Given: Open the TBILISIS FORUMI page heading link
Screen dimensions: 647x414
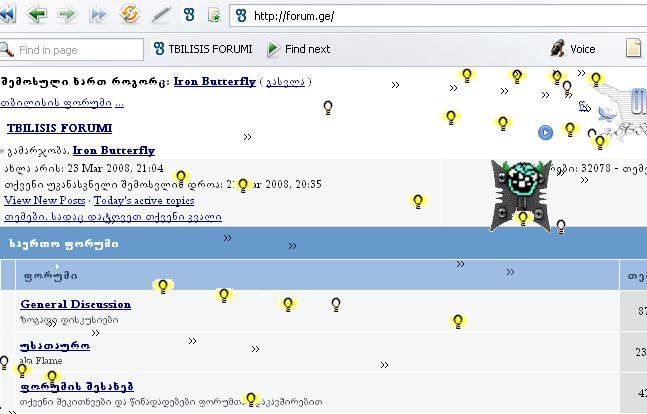Looking at the screenshot, I should click(59, 128).
